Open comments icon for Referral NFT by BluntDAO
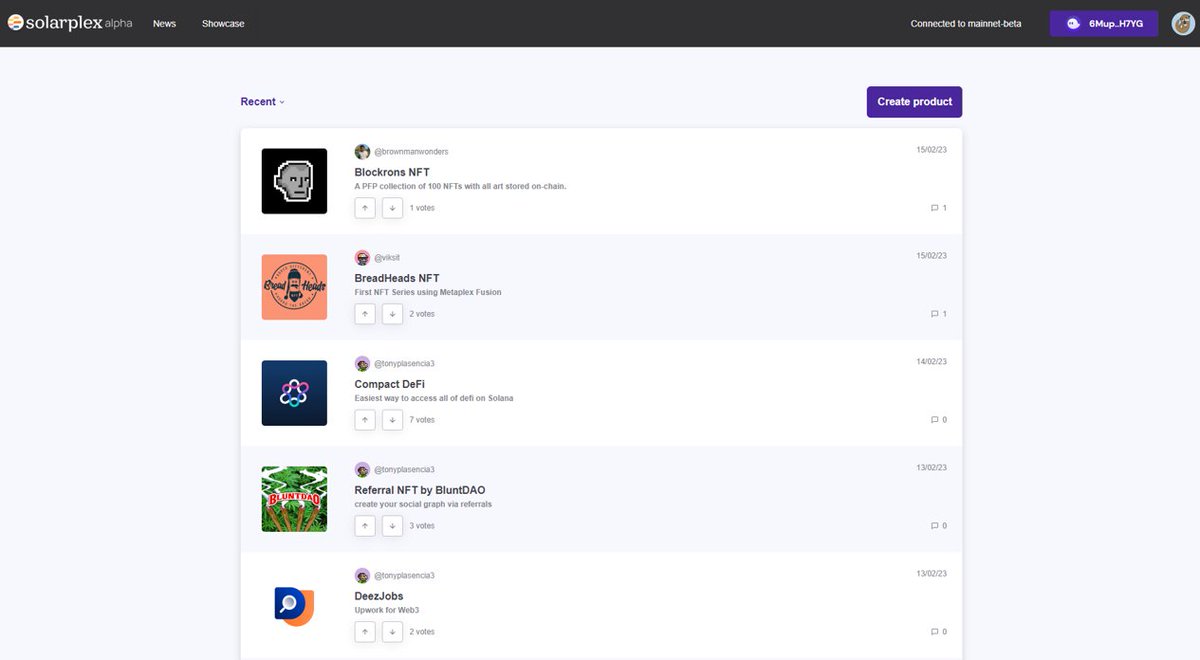This screenshot has height=660, width=1200. pos(935,526)
